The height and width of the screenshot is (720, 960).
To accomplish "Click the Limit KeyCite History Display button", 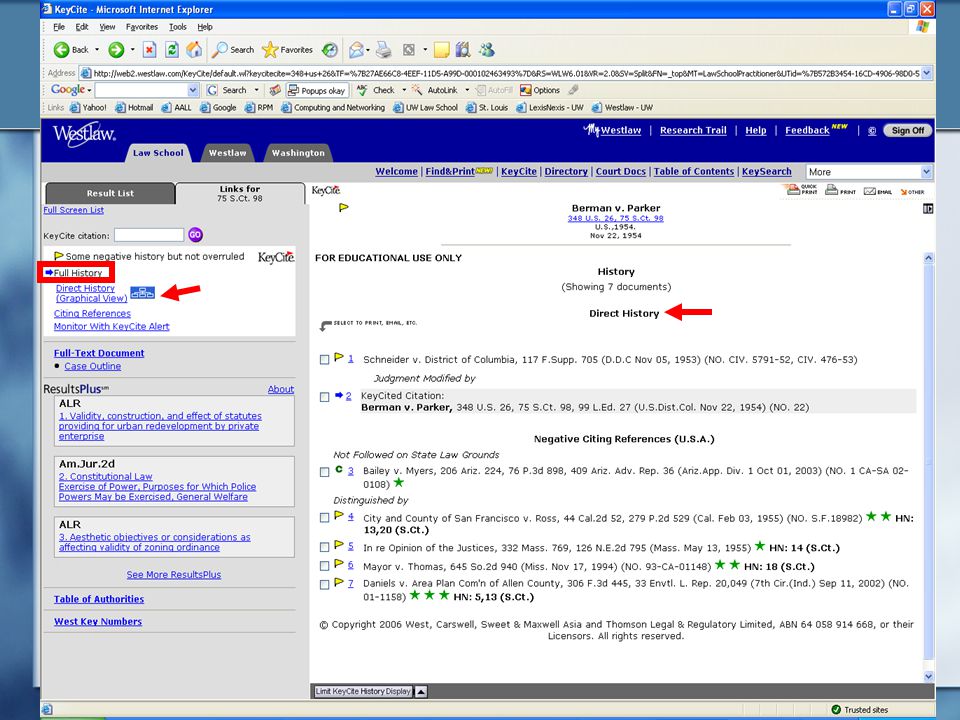I will tap(363, 692).
